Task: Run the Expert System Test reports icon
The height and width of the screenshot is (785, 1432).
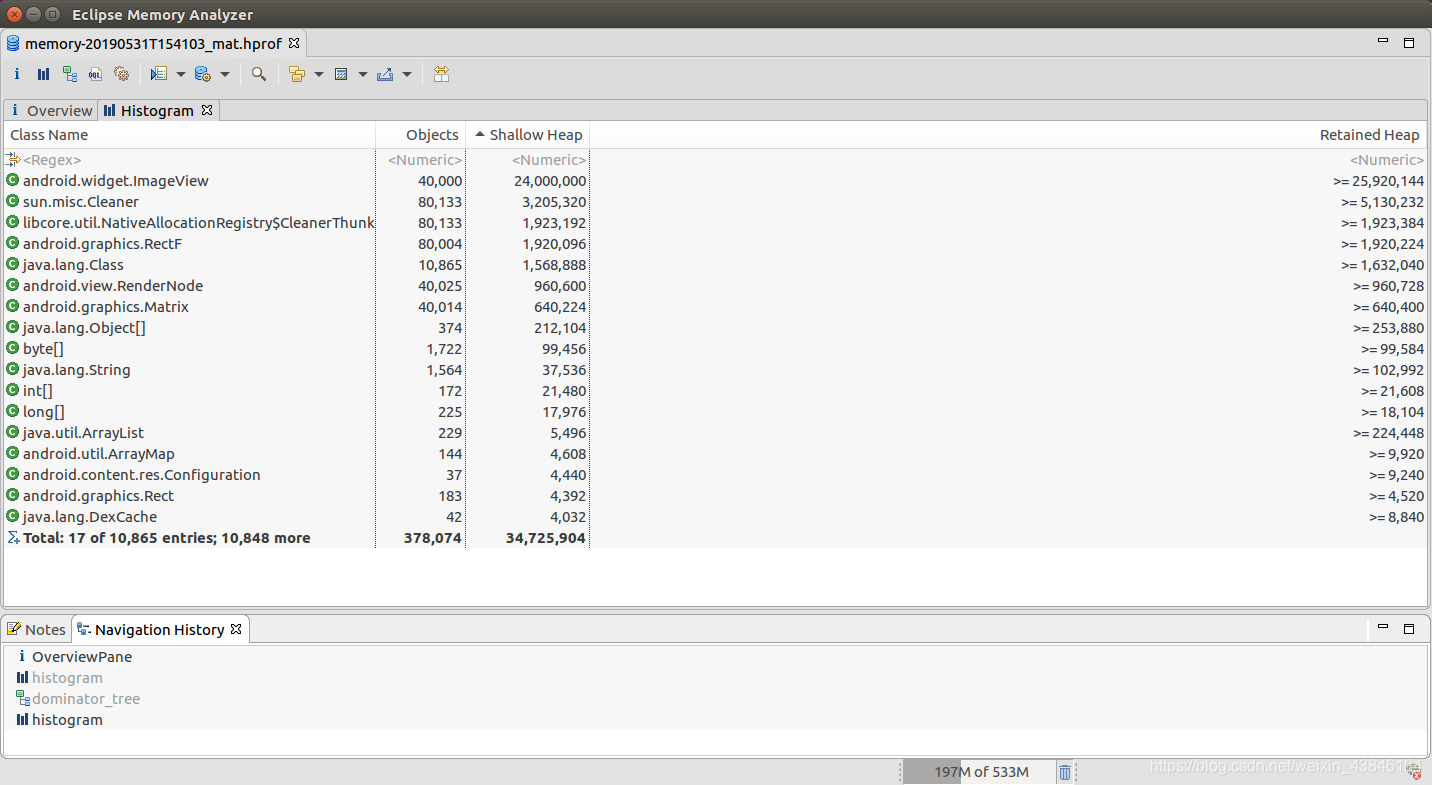Action: 159,74
